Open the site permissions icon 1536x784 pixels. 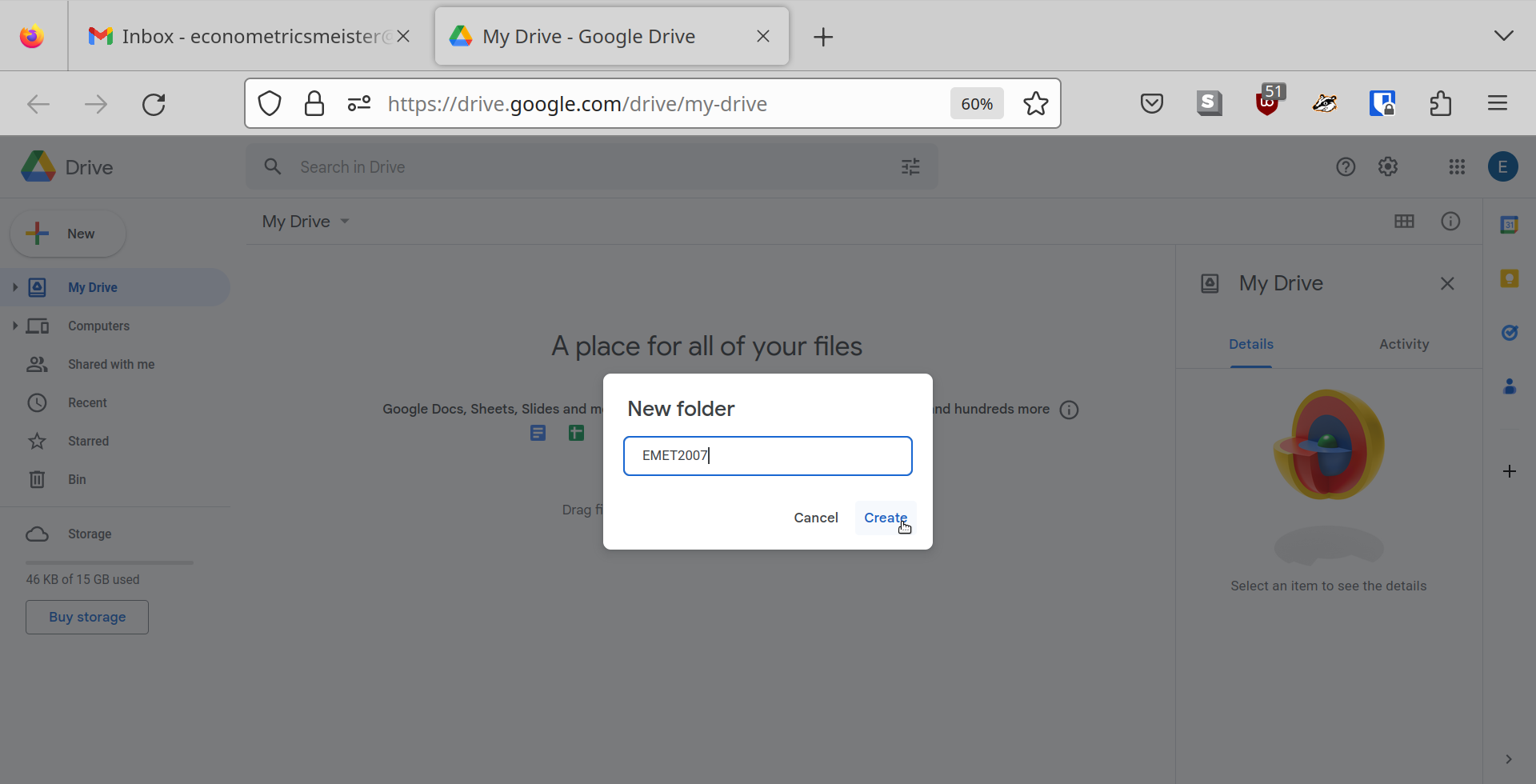point(359,103)
